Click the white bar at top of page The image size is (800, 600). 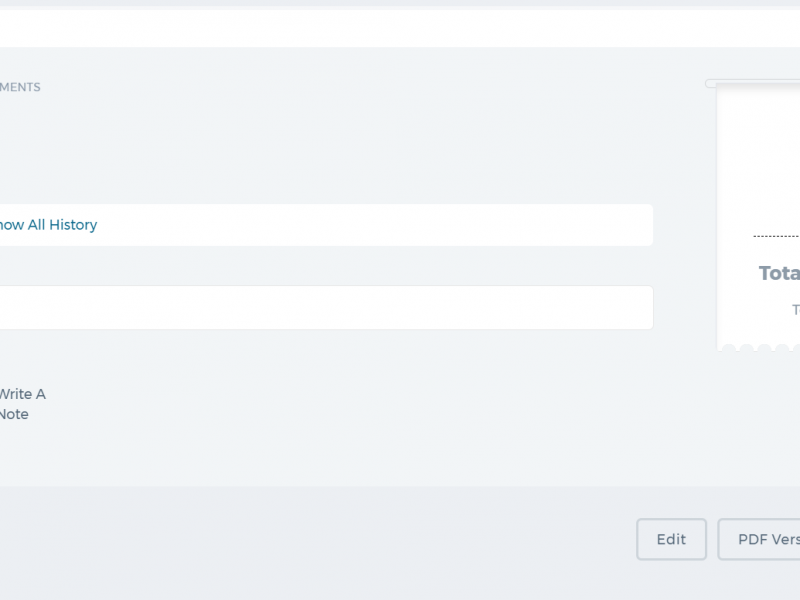tap(400, 29)
